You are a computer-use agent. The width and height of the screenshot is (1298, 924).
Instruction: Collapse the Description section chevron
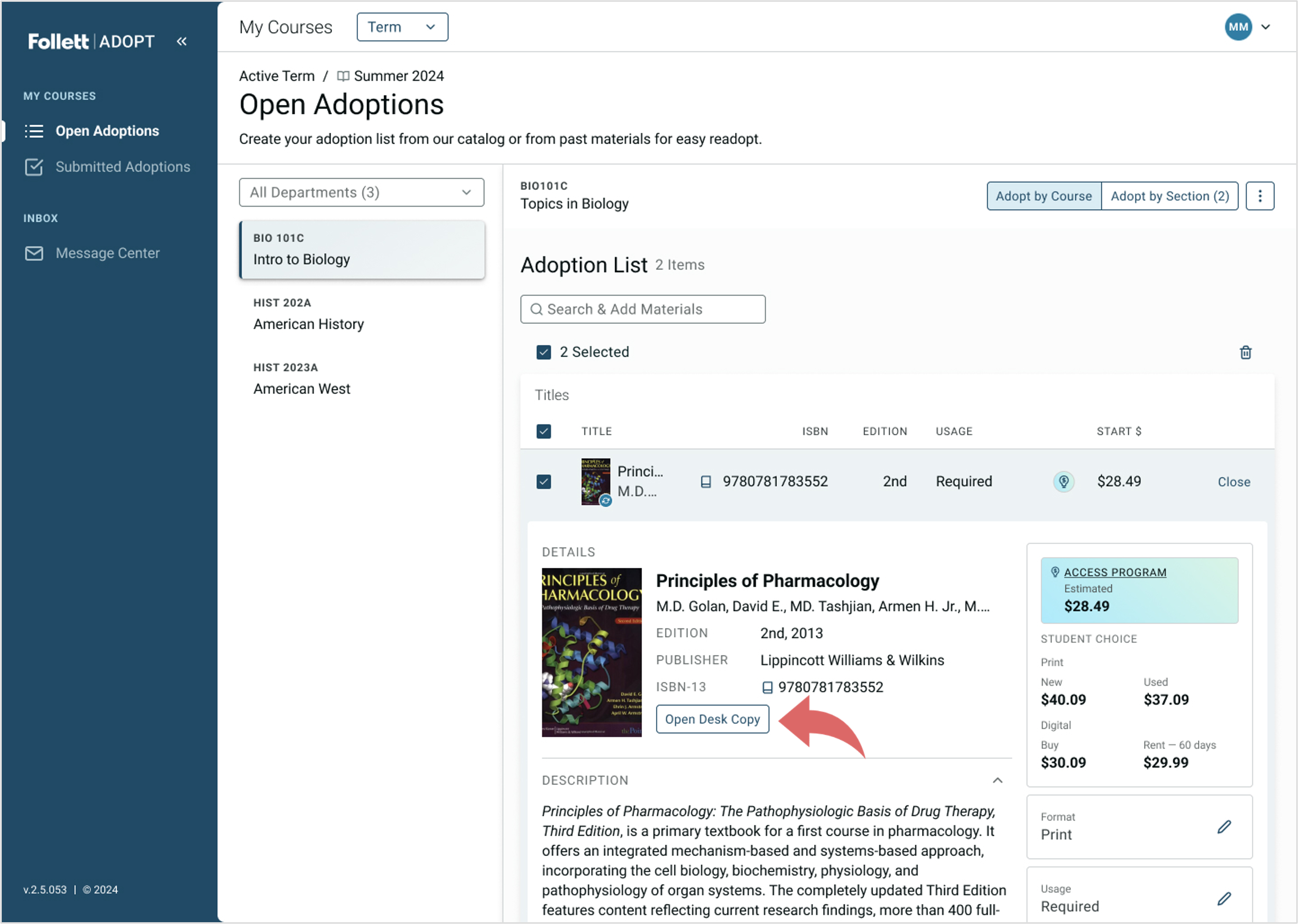coord(997,780)
